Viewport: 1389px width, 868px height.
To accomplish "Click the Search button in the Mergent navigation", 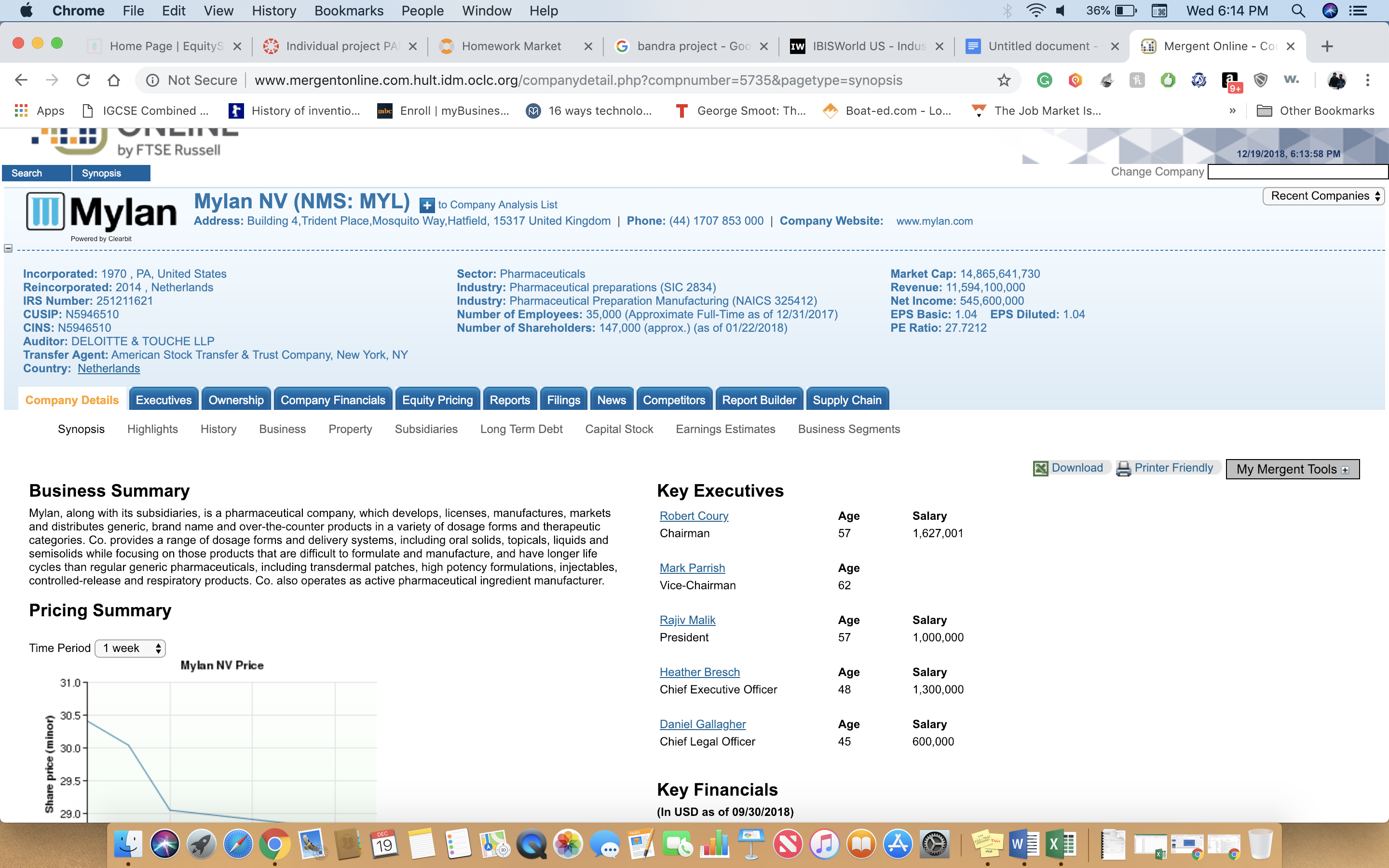I will click(x=37, y=174).
